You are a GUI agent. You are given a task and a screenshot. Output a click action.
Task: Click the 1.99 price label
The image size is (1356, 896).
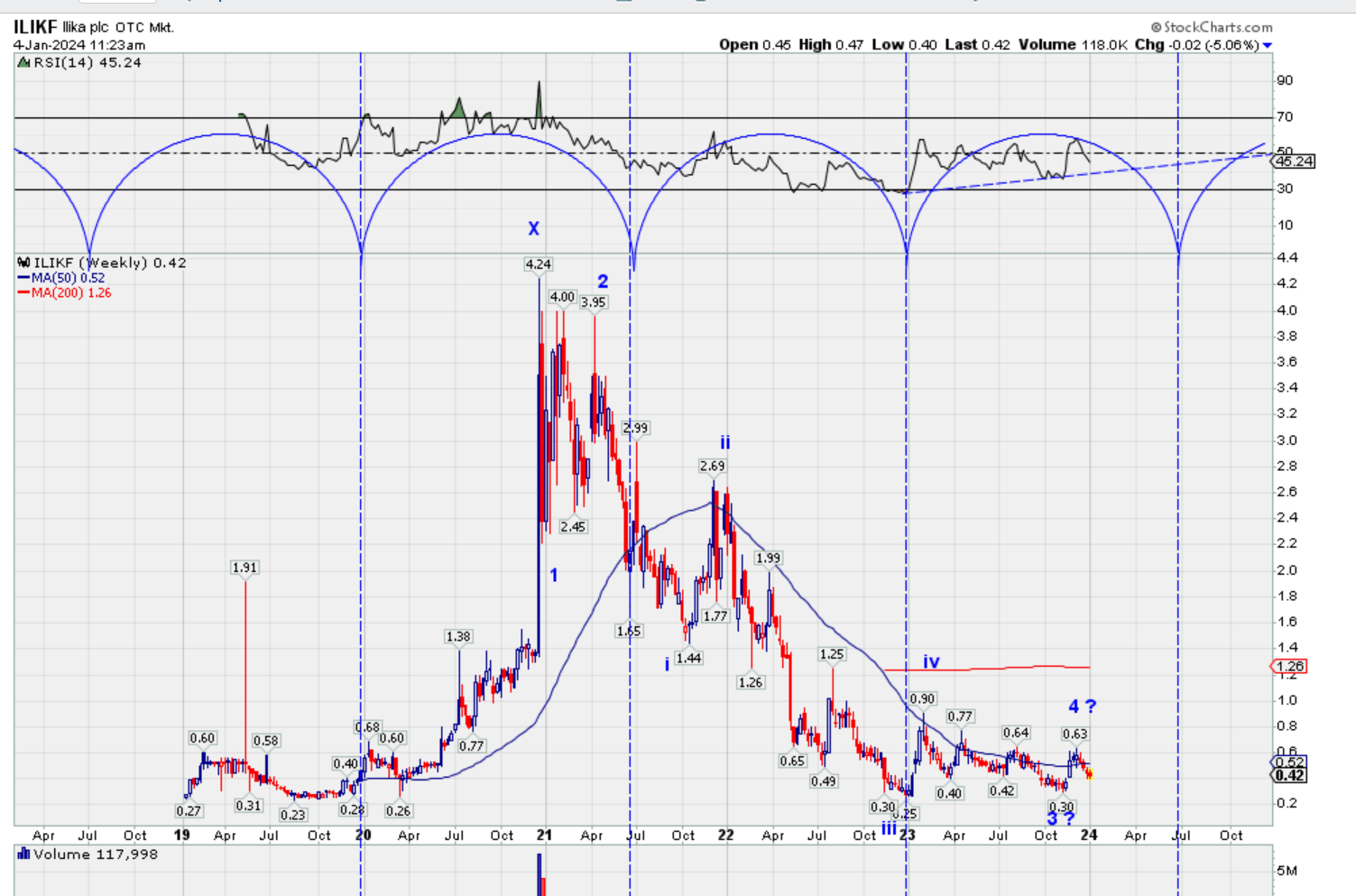coord(768,558)
